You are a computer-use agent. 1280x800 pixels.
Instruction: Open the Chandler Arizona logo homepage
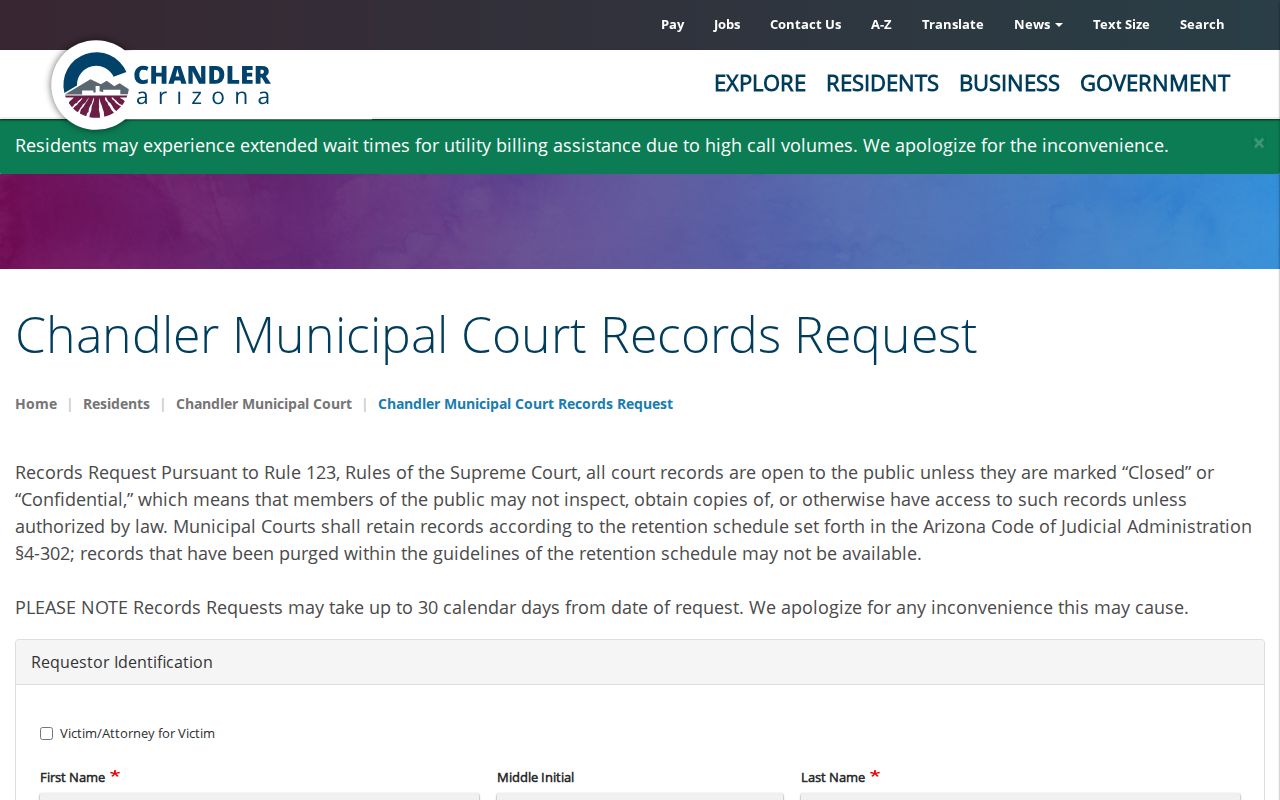[162, 85]
